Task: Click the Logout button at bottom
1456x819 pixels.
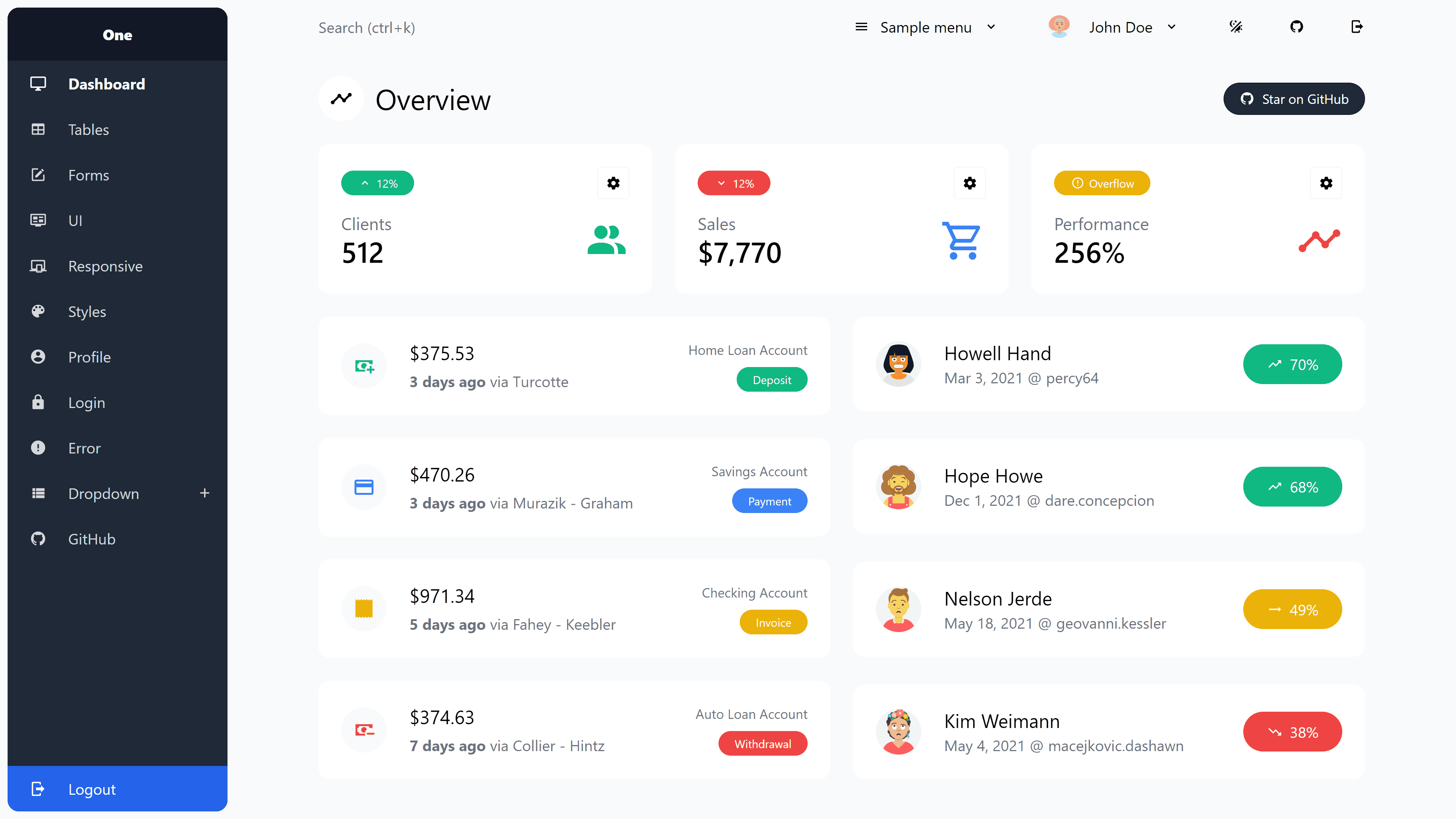Action: 91,789
